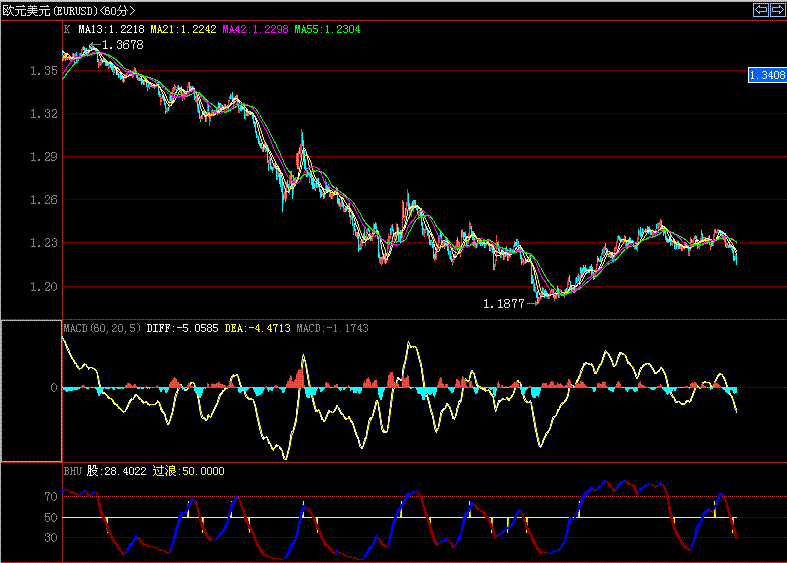This screenshot has height=563, width=787.
Task: Click the DEA:-4.4713 value
Action: 257,328
